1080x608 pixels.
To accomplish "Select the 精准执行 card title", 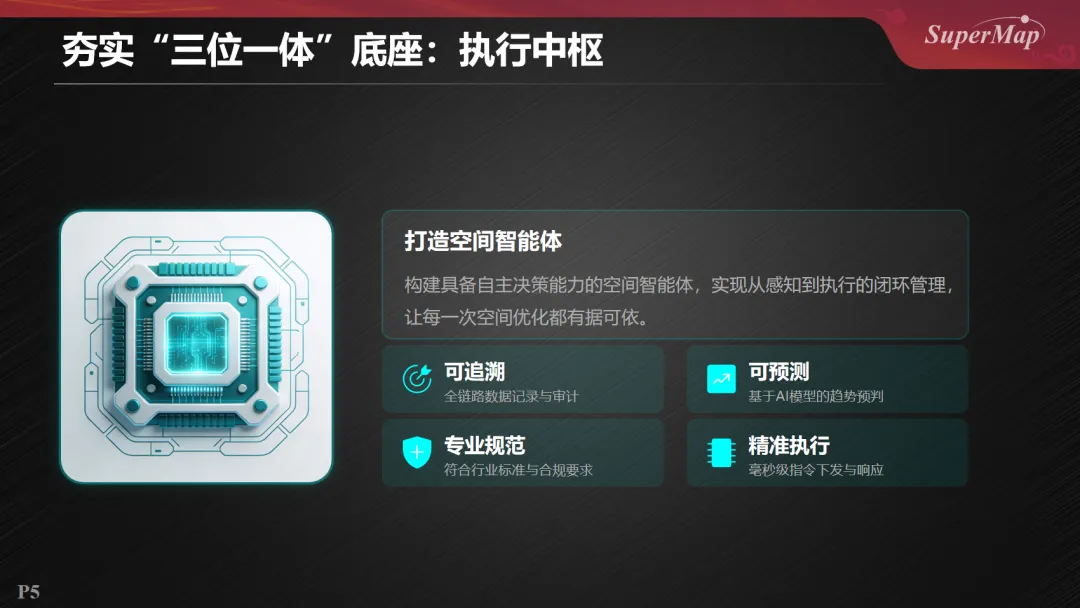I will tap(789, 445).
